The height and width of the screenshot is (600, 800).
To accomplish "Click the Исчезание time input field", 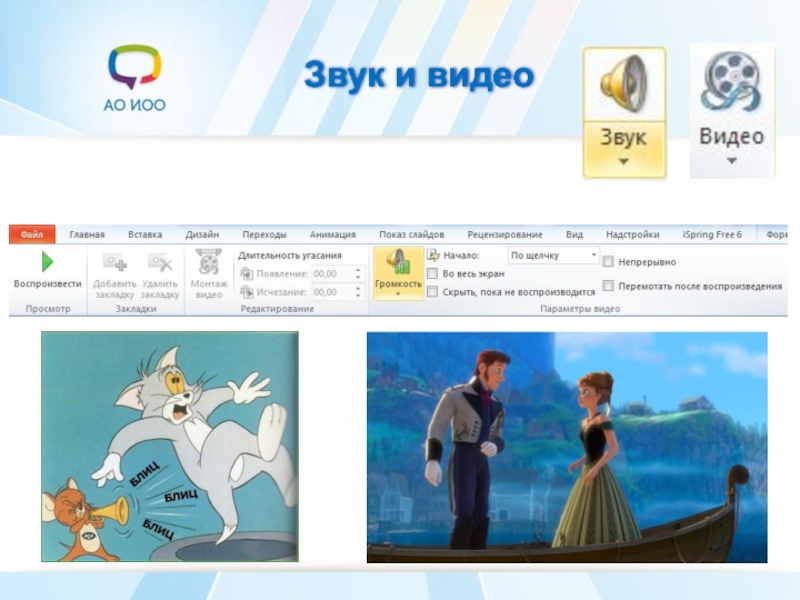I will click(332, 292).
